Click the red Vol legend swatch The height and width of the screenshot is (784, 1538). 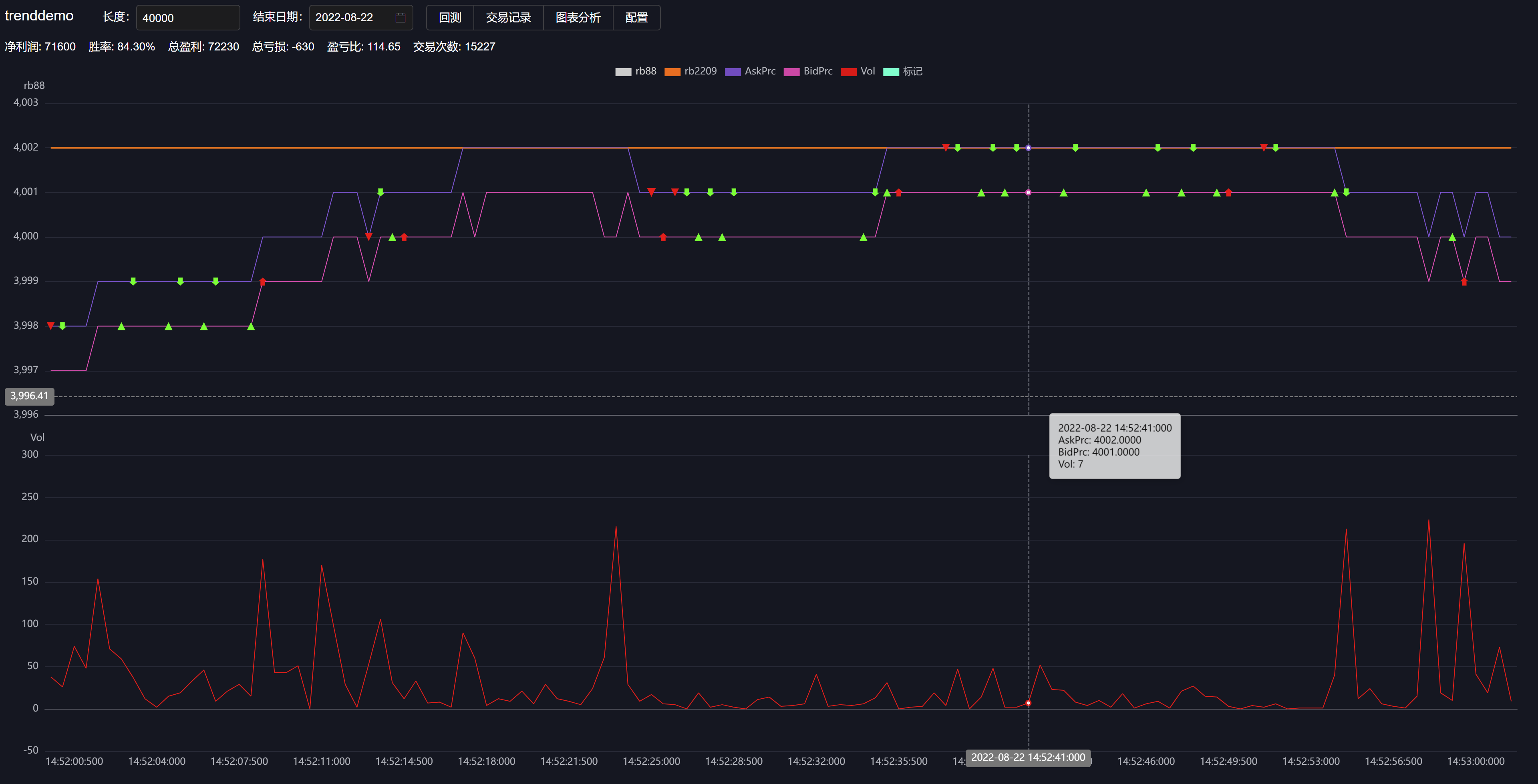tap(848, 72)
